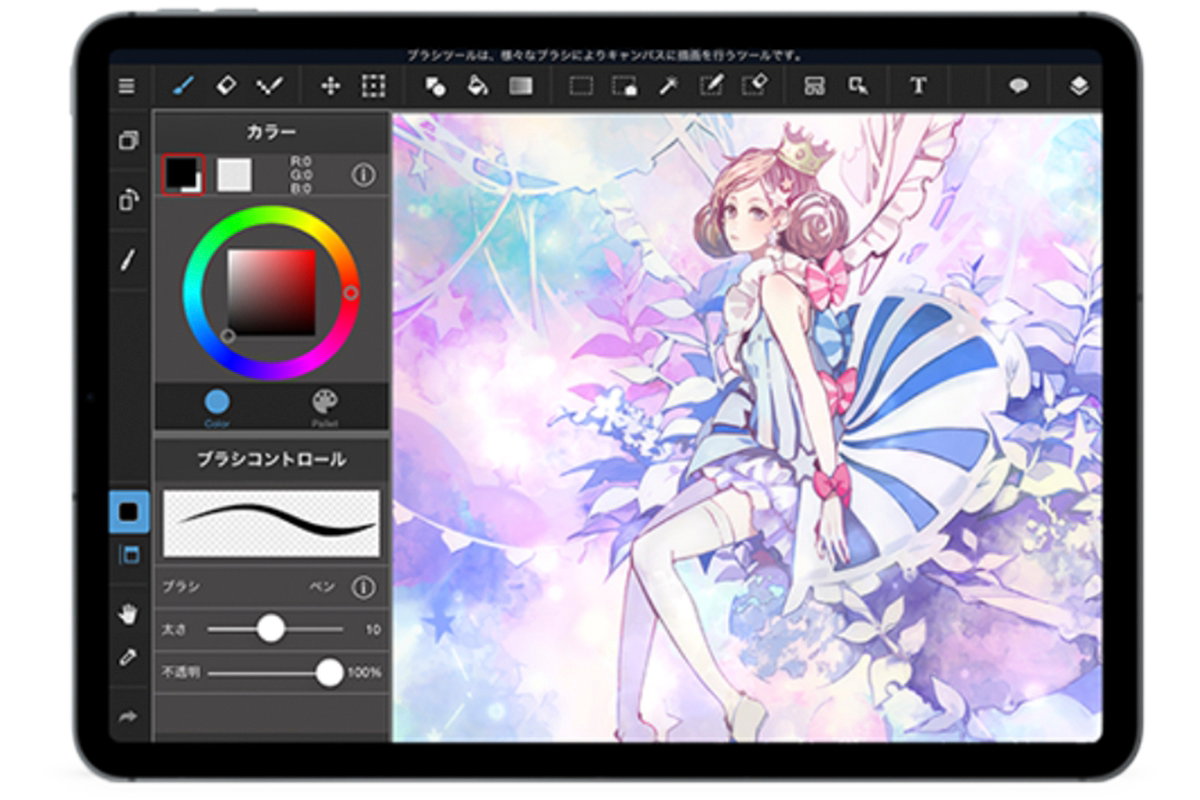1200x800 pixels.
Task: Select the Hand tool in the sidebar
Action: 128,613
